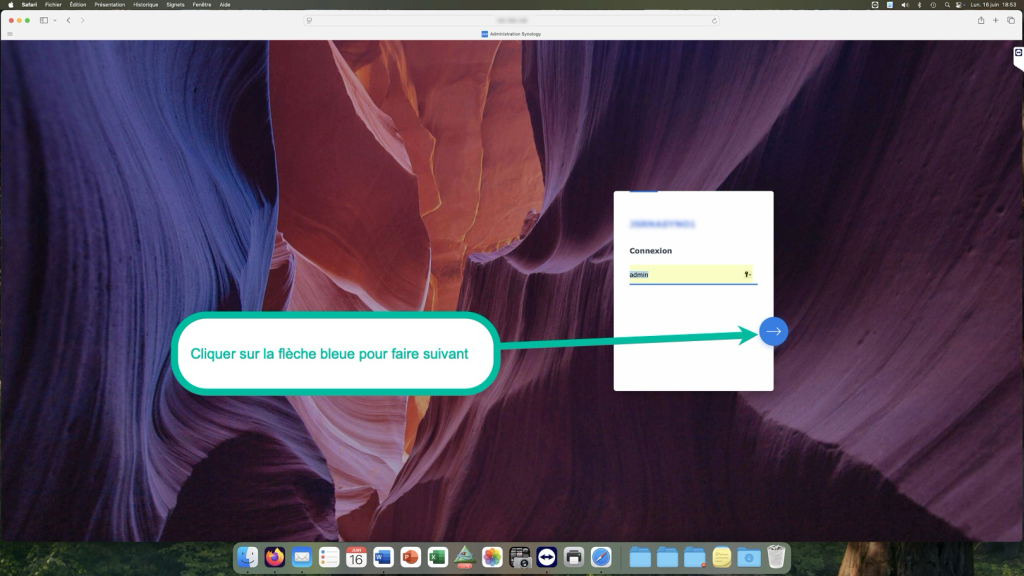Open a new tab with plus icon
Viewport: 1024px width, 576px height.
click(x=996, y=20)
